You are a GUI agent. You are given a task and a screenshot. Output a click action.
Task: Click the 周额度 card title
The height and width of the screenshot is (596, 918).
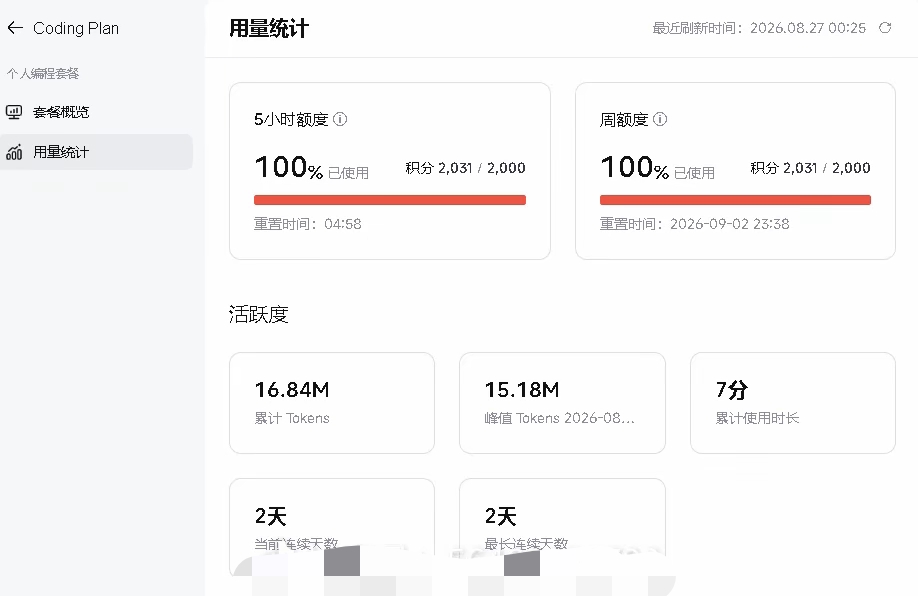[x=624, y=119]
